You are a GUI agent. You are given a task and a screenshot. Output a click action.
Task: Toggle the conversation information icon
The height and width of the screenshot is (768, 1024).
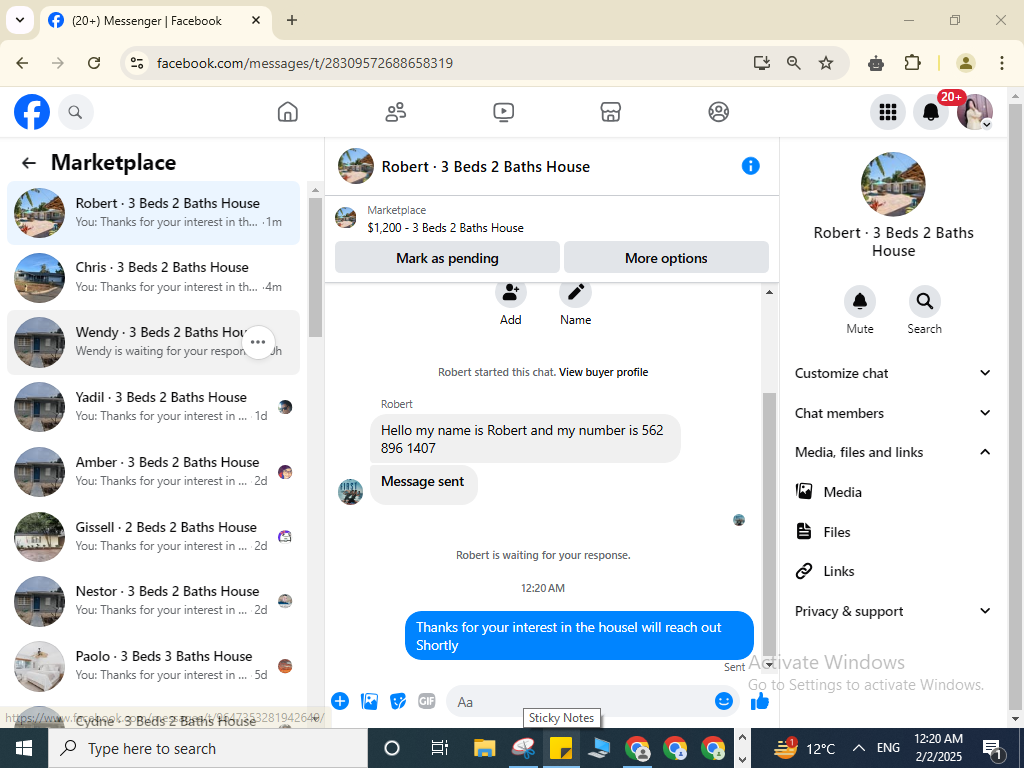750,166
